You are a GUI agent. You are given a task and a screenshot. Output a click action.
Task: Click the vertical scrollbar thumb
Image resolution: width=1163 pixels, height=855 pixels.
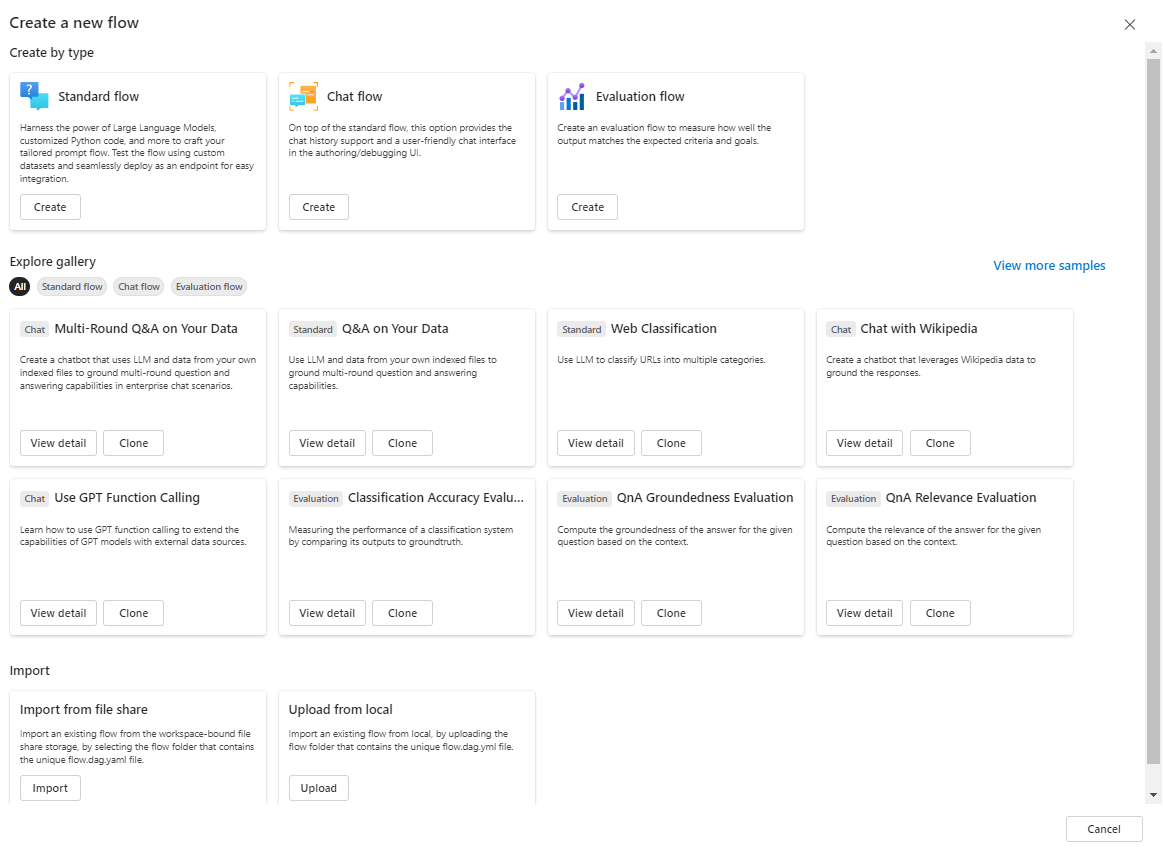coord(1153,412)
